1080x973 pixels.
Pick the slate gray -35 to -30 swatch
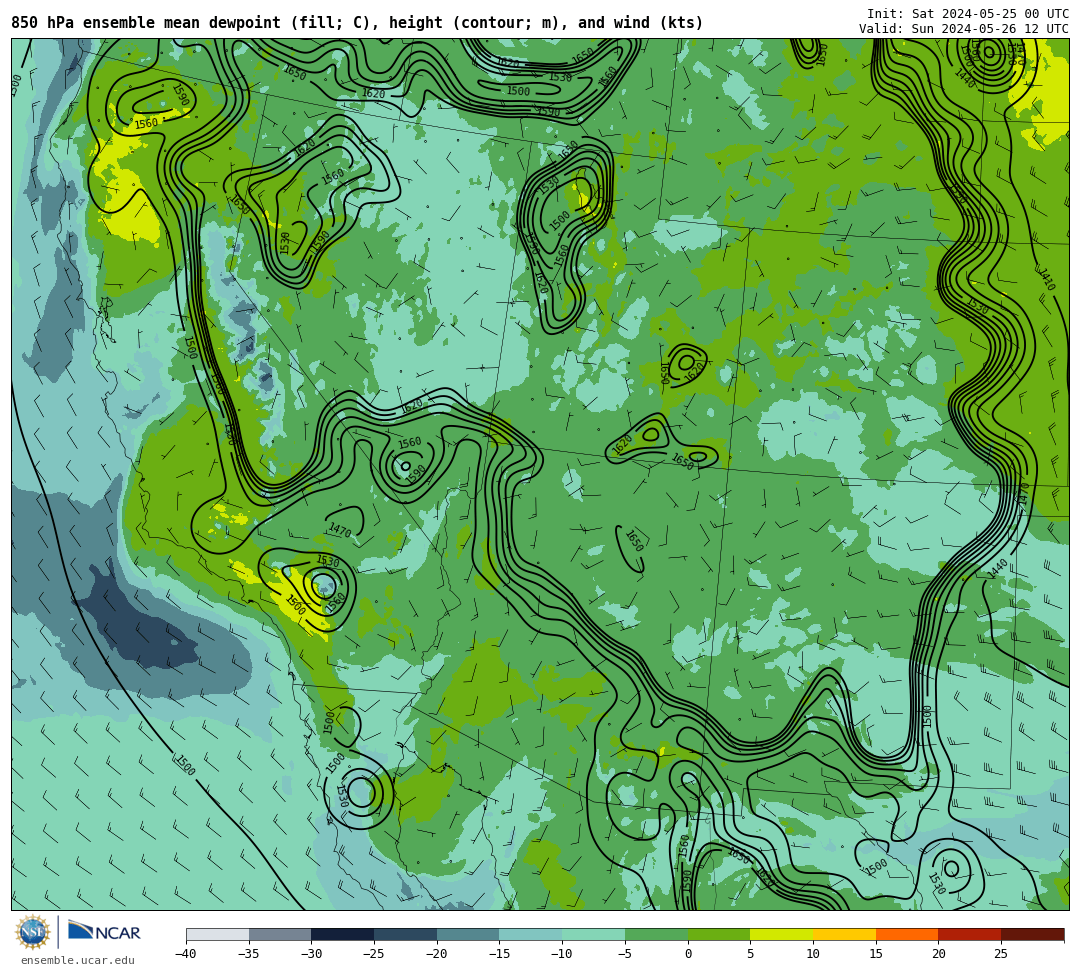pyautogui.click(x=280, y=934)
